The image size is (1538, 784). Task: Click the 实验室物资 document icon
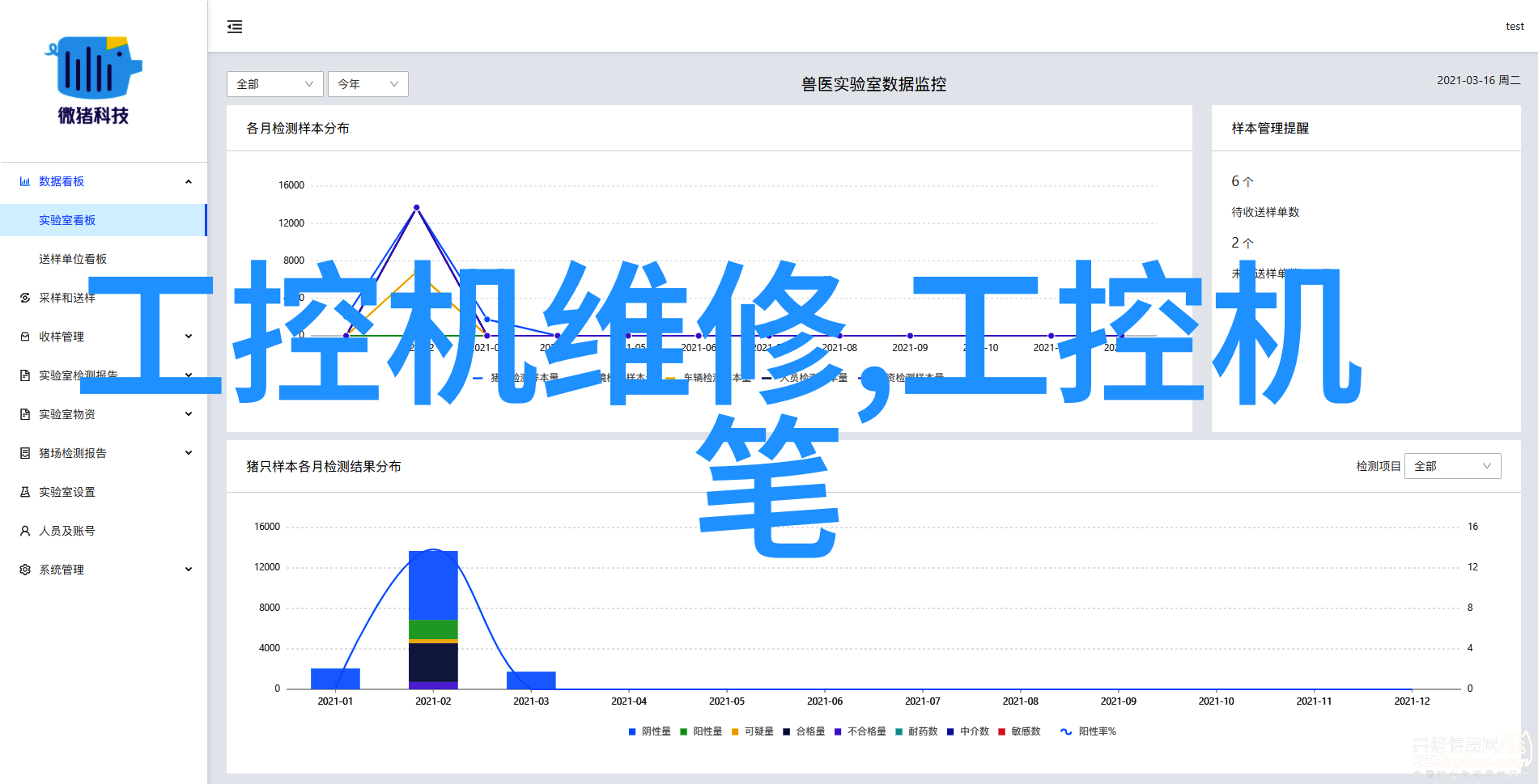click(x=25, y=414)
